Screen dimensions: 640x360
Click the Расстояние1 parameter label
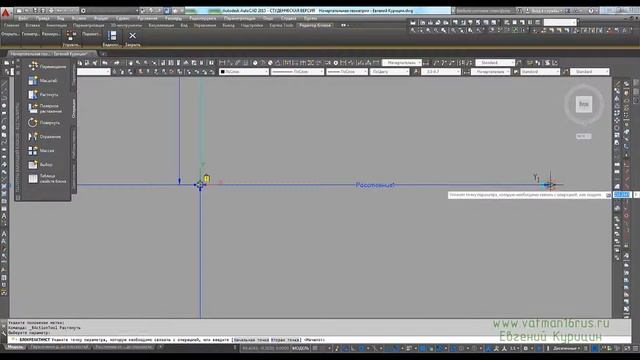pos(375,185)
